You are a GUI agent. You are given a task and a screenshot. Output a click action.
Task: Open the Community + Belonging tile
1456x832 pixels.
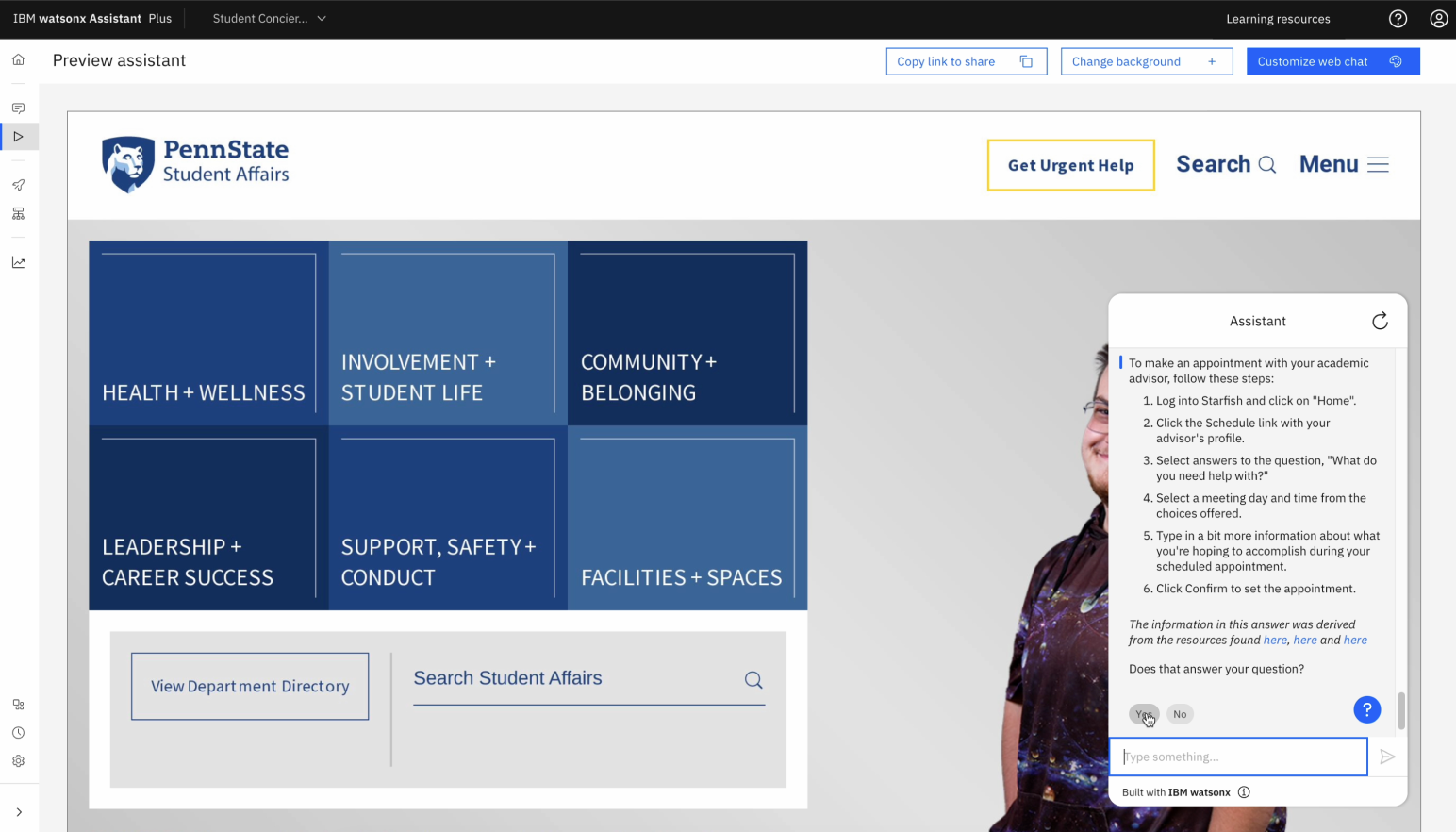pyautogui.click(x=687, y=333)
